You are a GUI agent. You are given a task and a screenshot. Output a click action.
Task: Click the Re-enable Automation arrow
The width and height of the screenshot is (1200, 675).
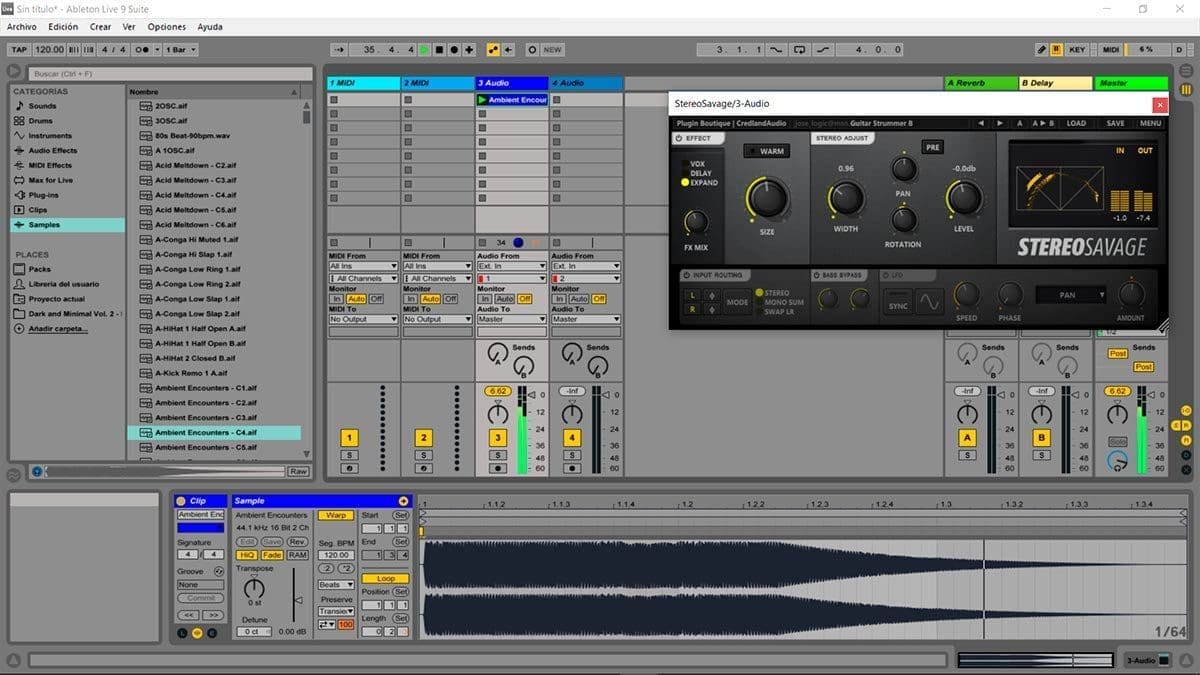coord(509,49)
